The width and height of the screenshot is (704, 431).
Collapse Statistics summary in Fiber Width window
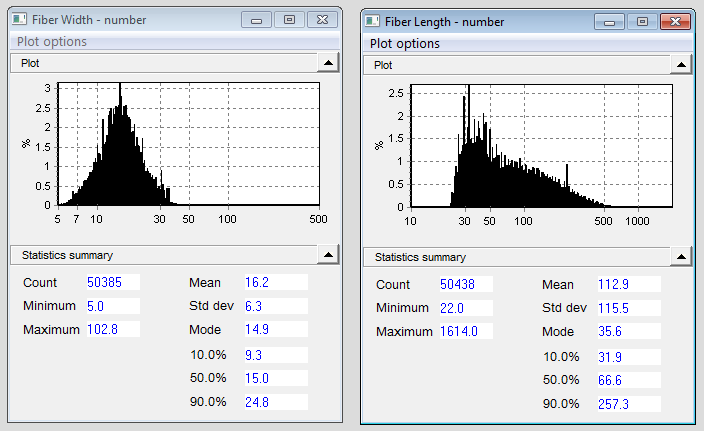click(x=327, y=255)
